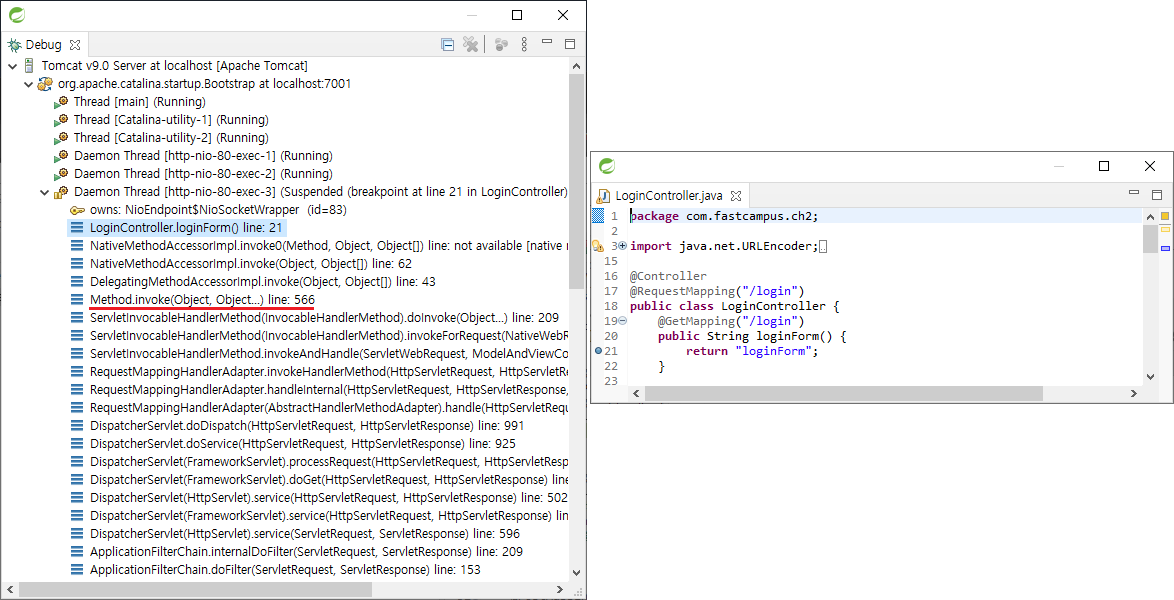Select ApplicationFilterChain.internalDoFilter line 209
This screenshot has width=1174, height=600.
pyautogui.click(x=306, y=551)
